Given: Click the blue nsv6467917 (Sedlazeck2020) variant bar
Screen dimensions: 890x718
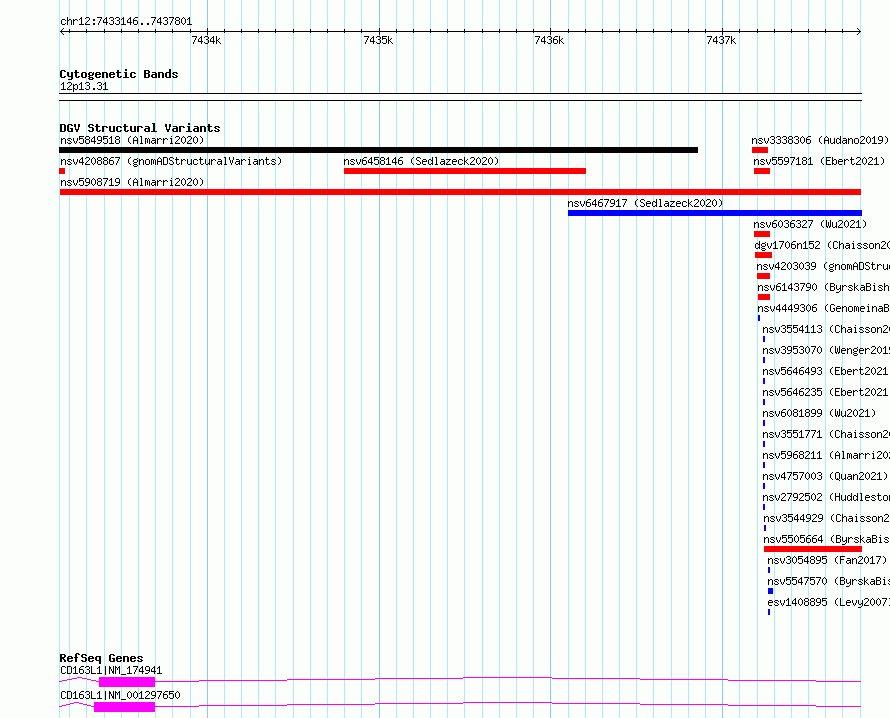Looking at the screenshot, I should [x=715, y=213].
